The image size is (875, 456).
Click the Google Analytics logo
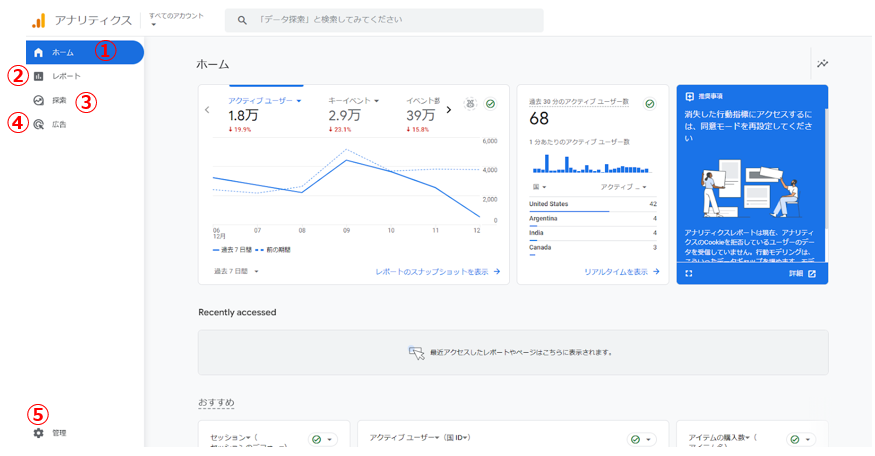click(x=38, y=20)
